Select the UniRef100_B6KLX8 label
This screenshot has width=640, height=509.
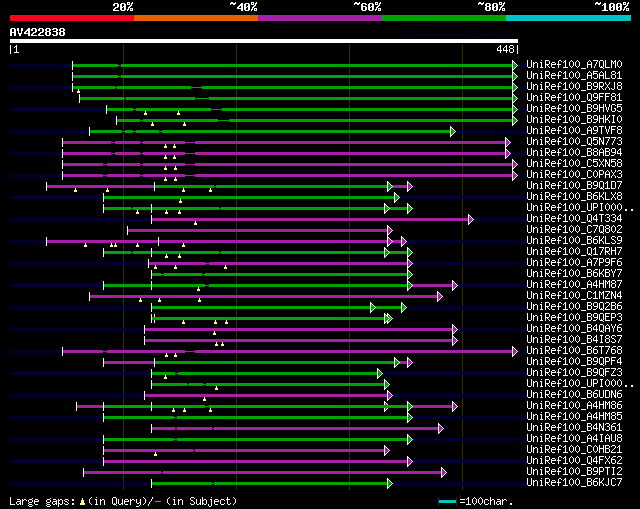(574, 197)
